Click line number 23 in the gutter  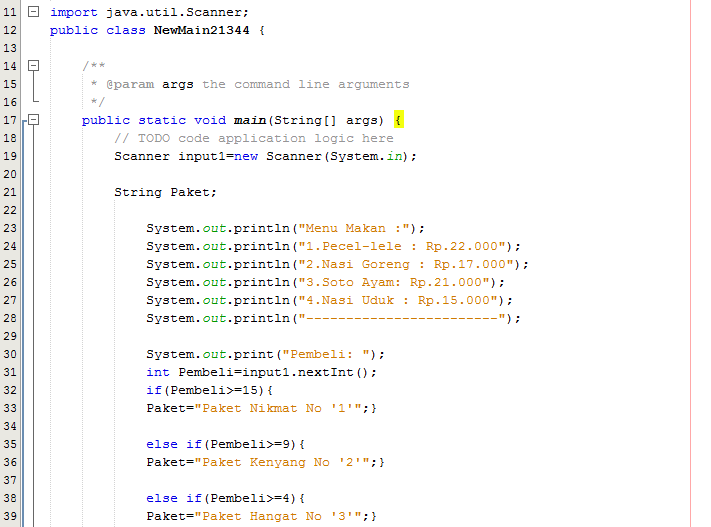[10, 228]
